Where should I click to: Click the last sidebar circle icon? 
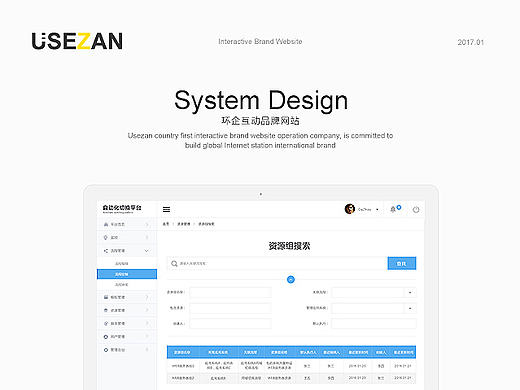[106, 350]
